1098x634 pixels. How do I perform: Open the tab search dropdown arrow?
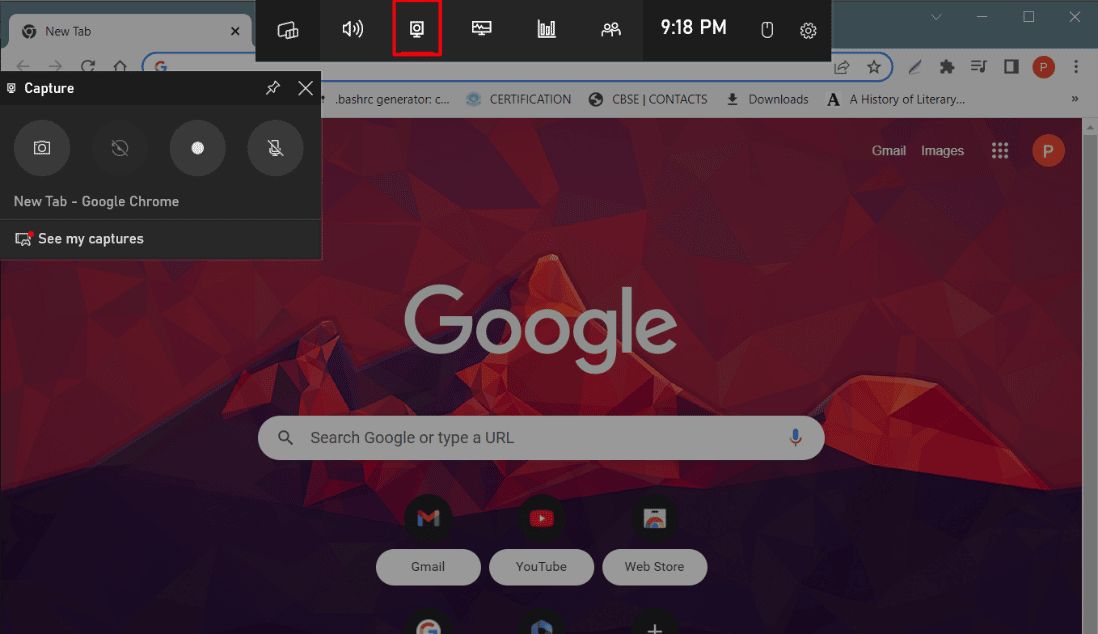coord(936,17)
